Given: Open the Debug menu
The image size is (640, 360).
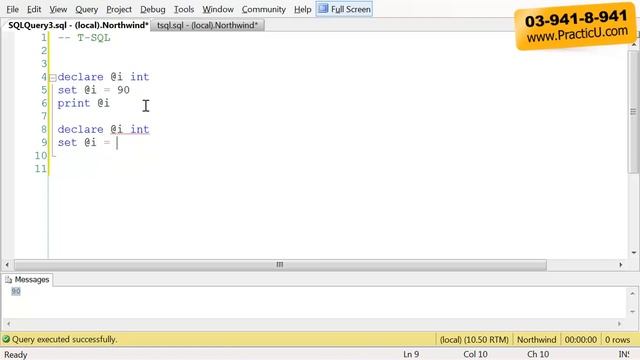Looking at the screenshot, I should coord(153,9).
